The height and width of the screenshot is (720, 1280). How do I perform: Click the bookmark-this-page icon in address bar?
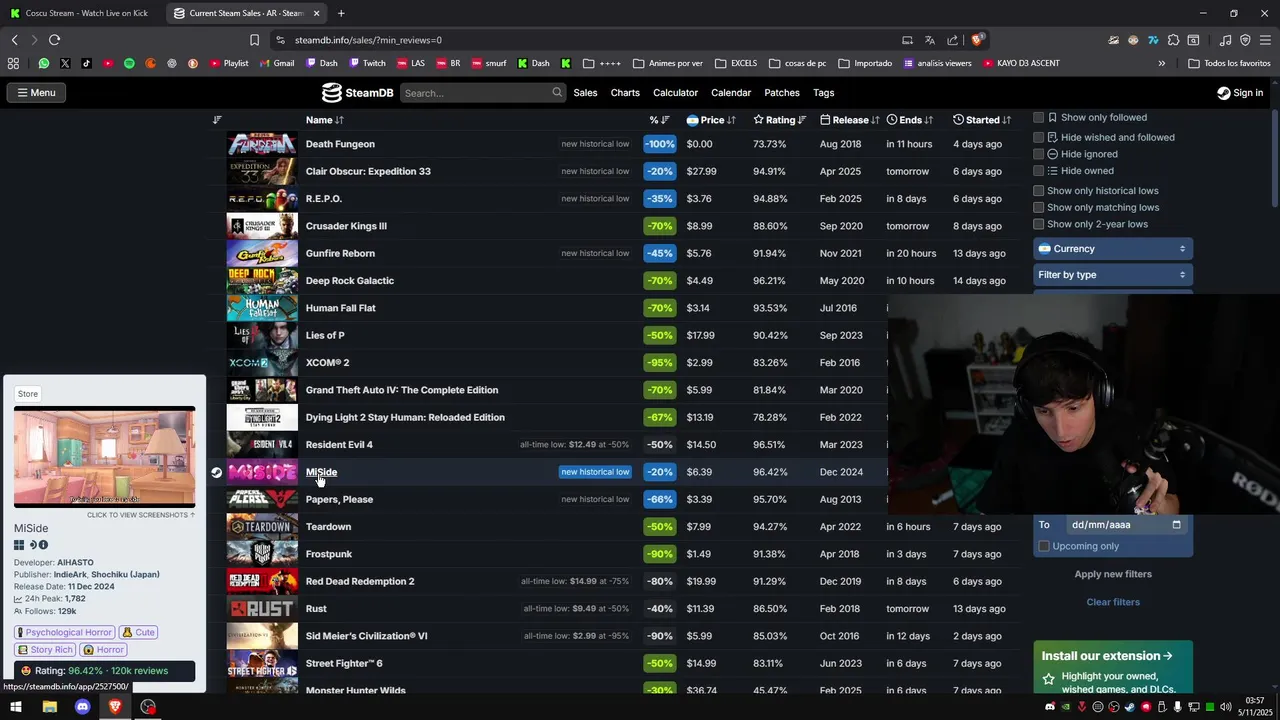click(254, 40)
